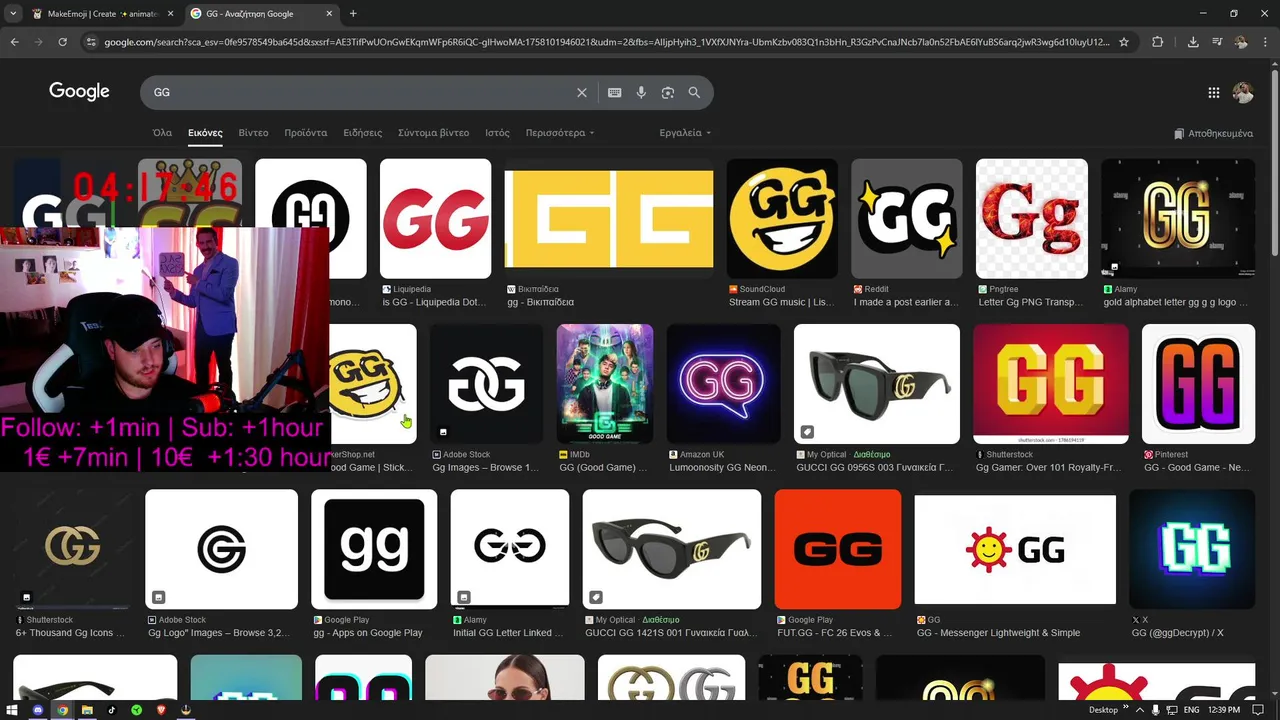Open the GG (@ggDecrypt) X image
The image size is (1280, 720).
point(1192,549)
